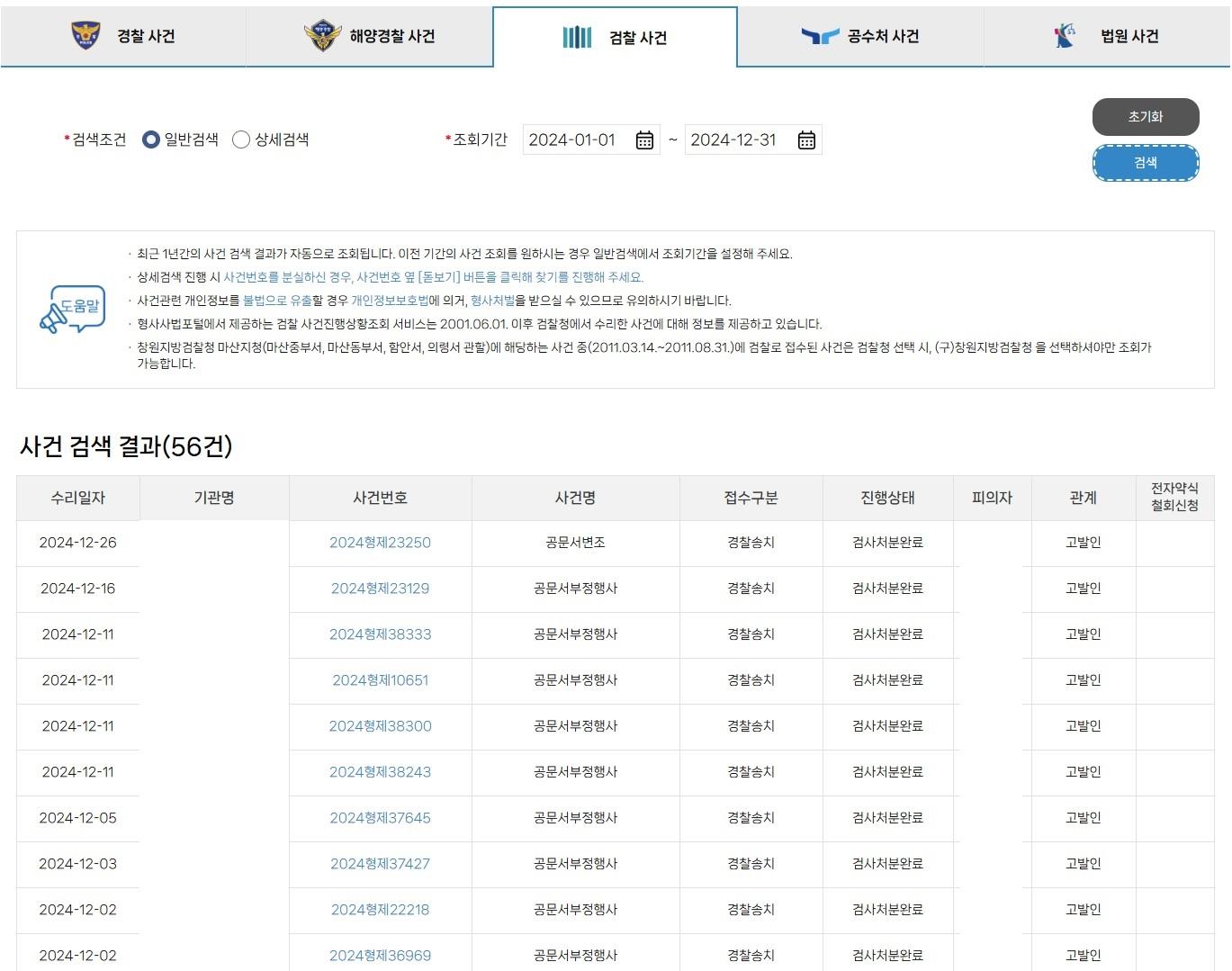Click 검사처분완료 in the 2024형제37645 row
The width and height of the screenshot is (1232, 971).
click(x=887, y=818)
